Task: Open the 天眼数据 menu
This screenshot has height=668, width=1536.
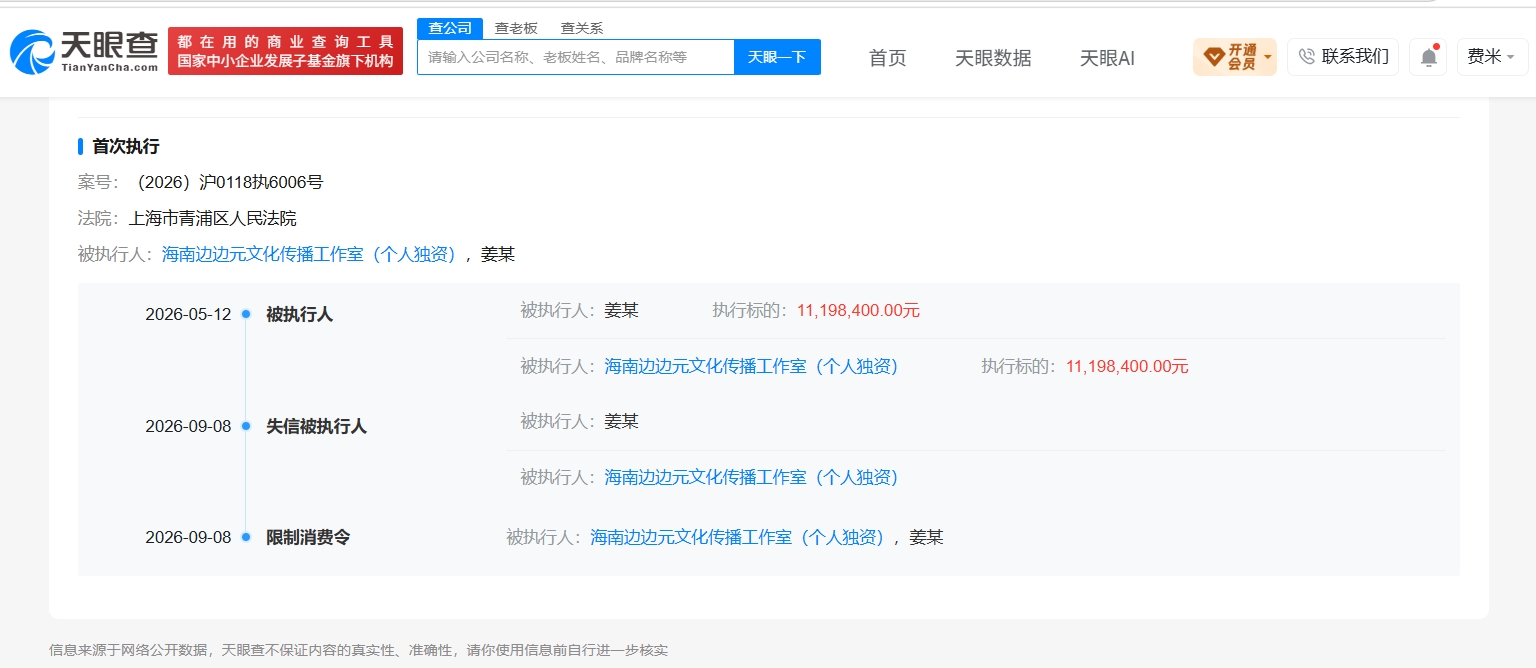Action: point(993,58)
